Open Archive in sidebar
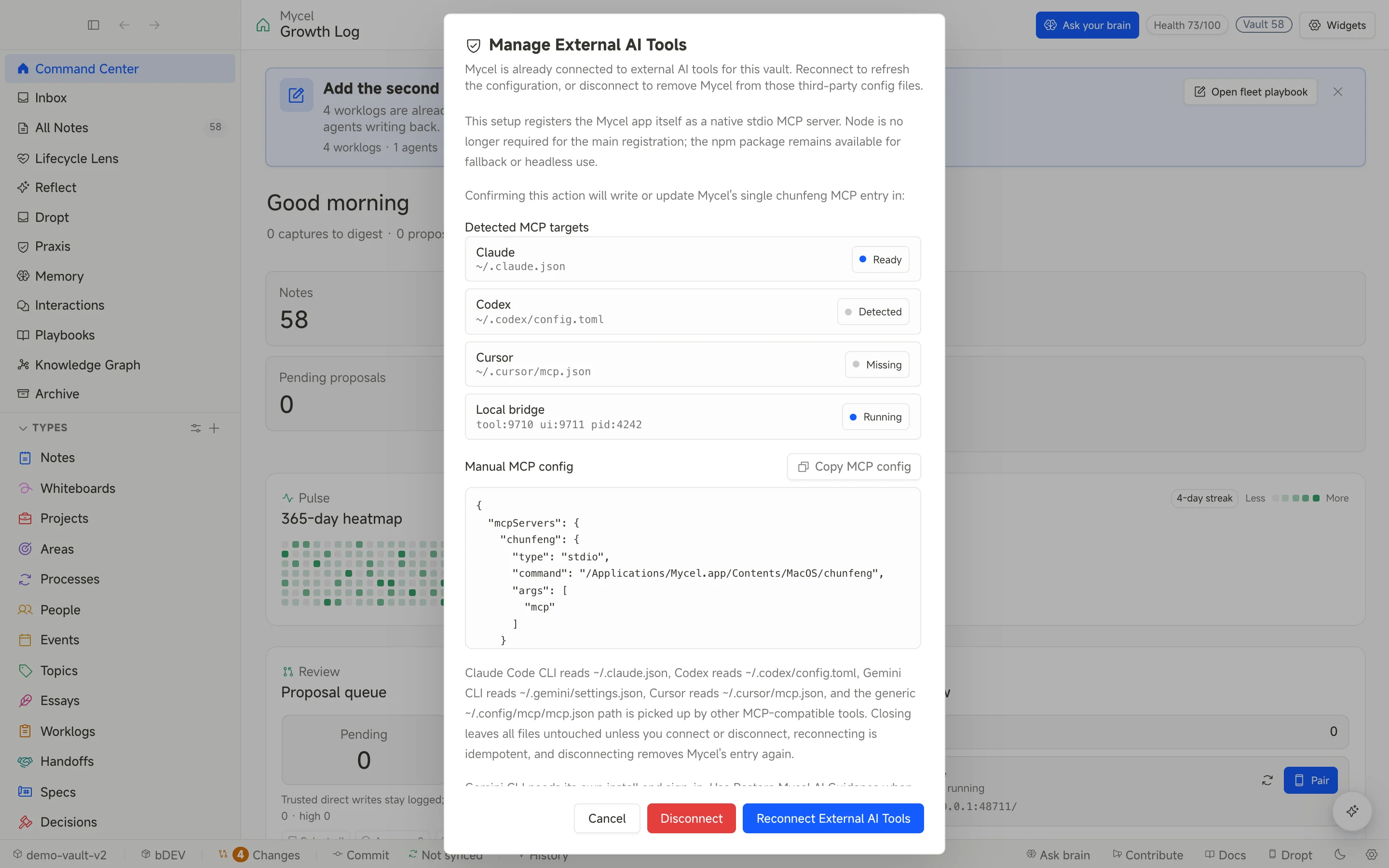 tap(120, 394)
